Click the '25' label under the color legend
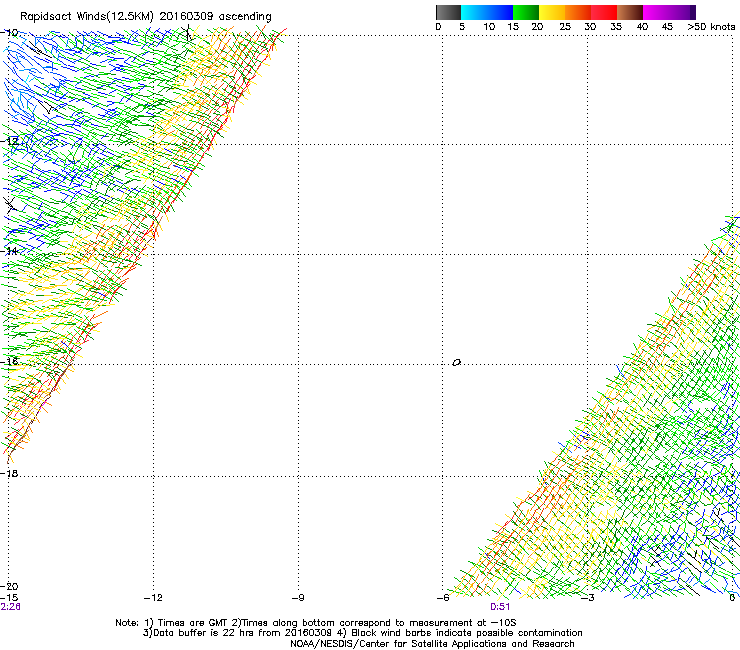The width and height of the screenshot is (740, 650). (x=565, y=26)
